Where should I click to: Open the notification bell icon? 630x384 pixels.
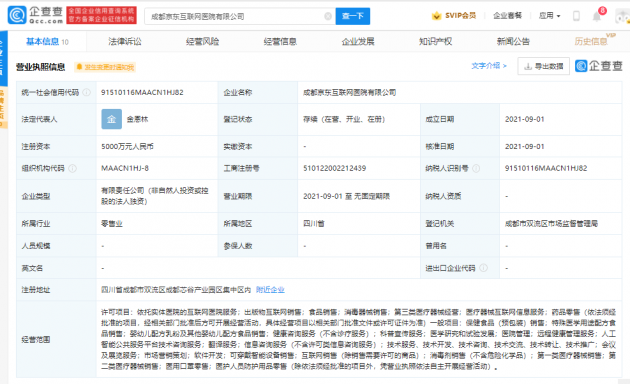tap(597, 16)
